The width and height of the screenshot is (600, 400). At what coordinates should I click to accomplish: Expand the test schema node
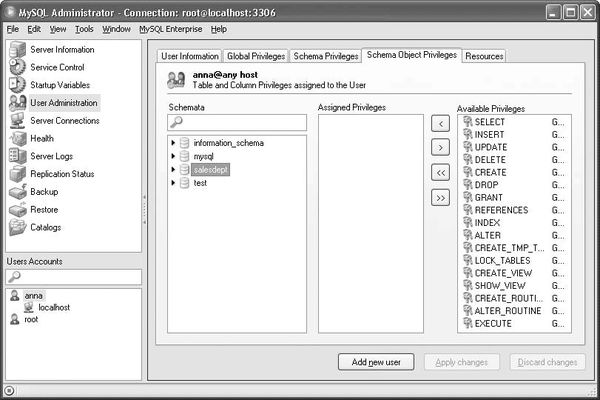(x=173, y=183)
